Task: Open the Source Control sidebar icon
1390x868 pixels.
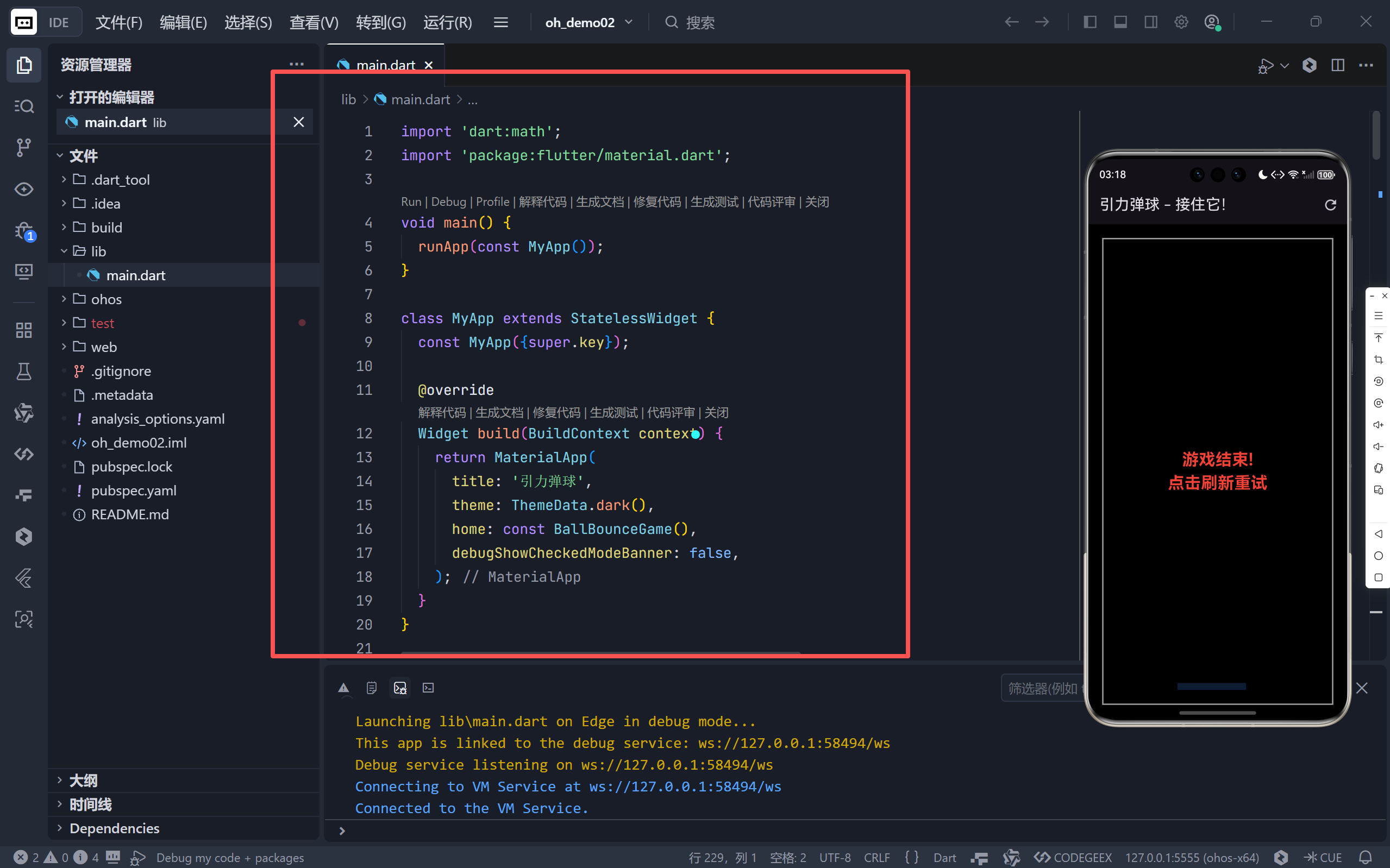Action: (x=23, y=148)
